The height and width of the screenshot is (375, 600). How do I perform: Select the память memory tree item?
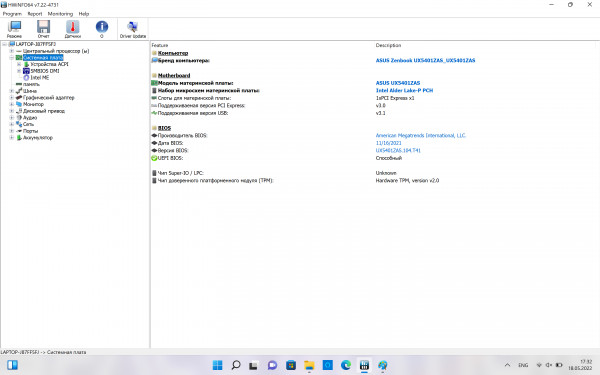tap(31, 84)
